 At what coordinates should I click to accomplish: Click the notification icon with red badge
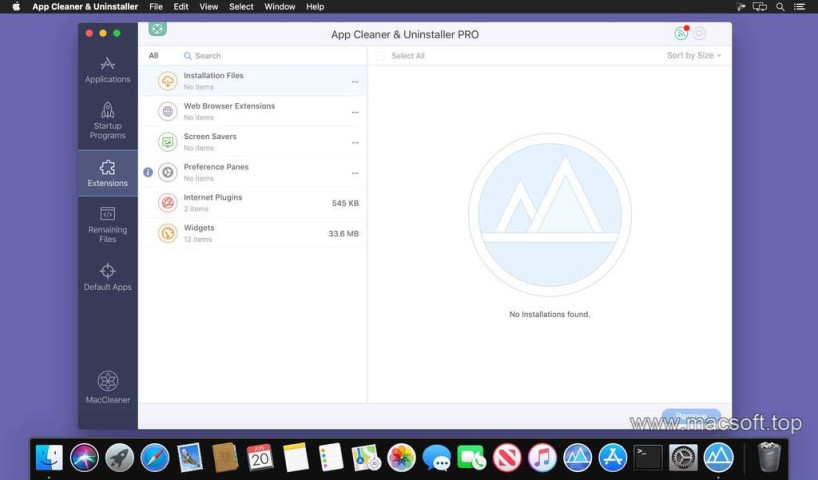tap(681, 33)
